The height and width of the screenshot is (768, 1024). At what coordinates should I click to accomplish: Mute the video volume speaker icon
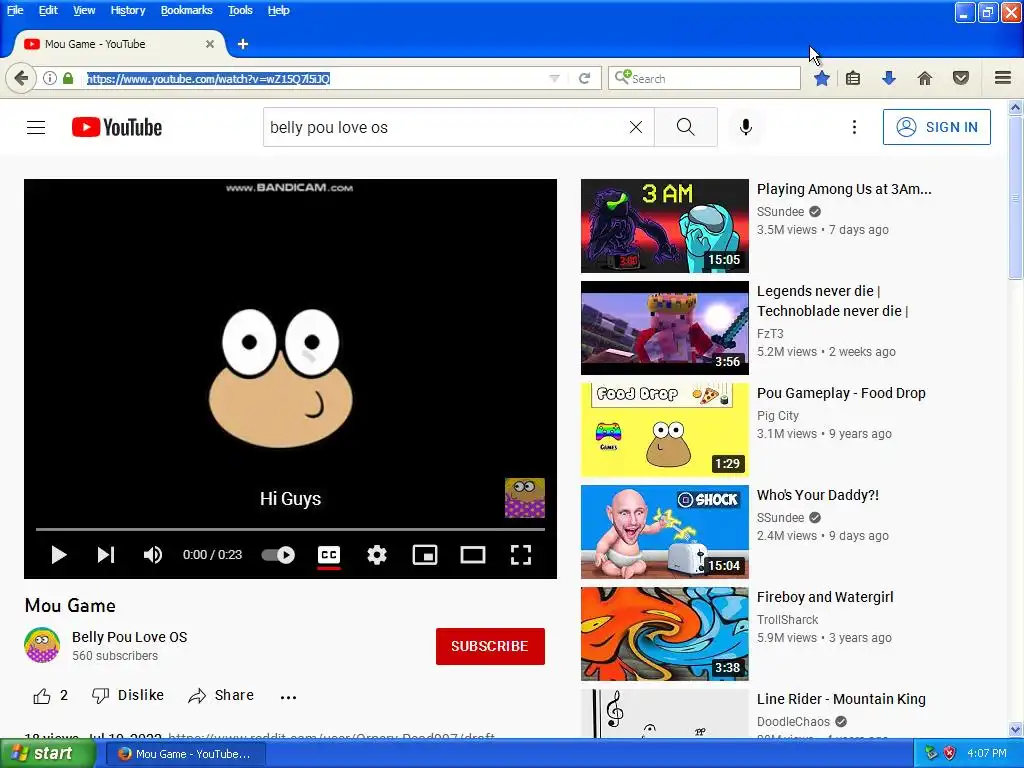tap(153, 555)
